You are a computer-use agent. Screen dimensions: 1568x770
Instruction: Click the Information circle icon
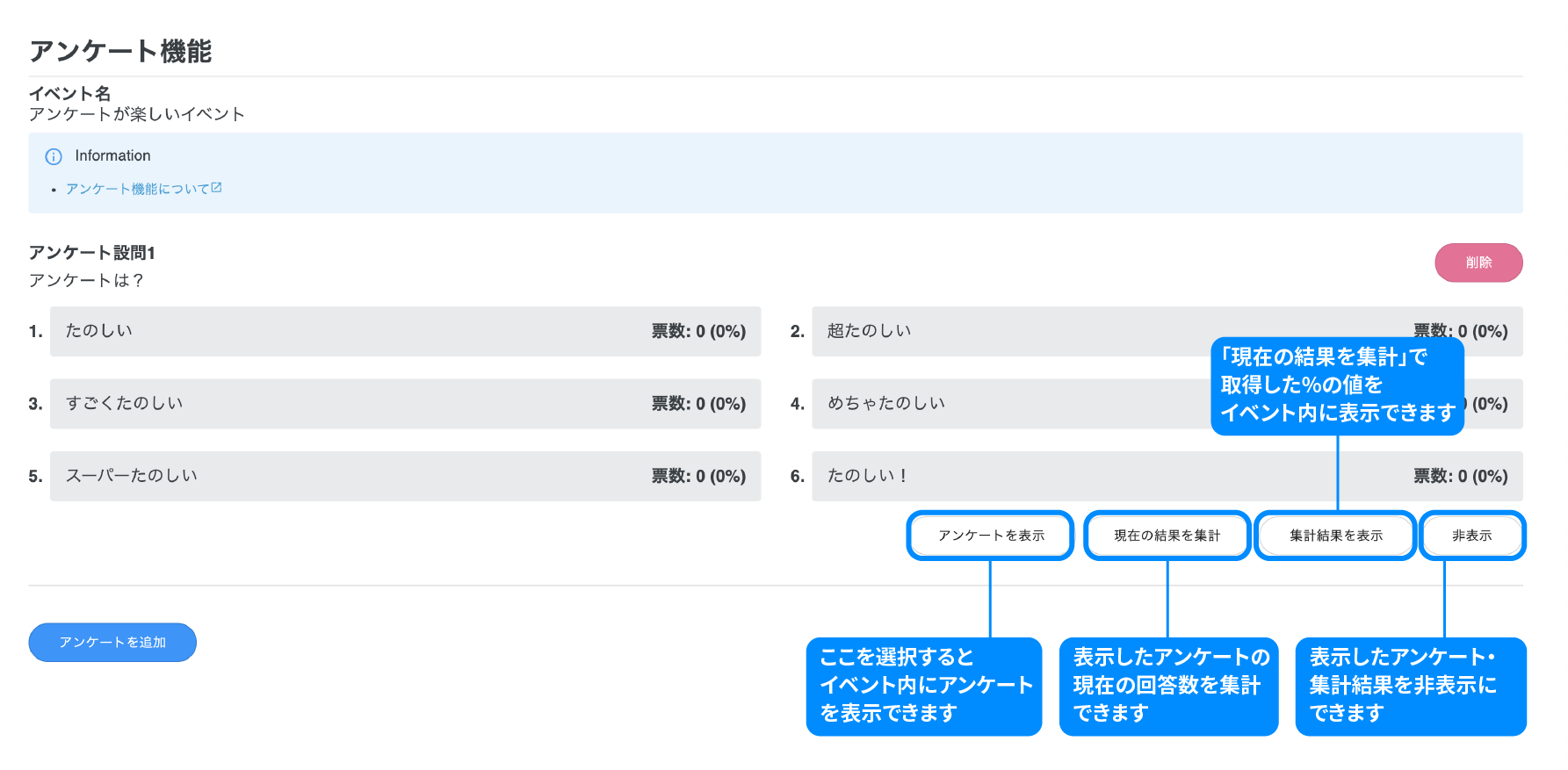(54, 156)
